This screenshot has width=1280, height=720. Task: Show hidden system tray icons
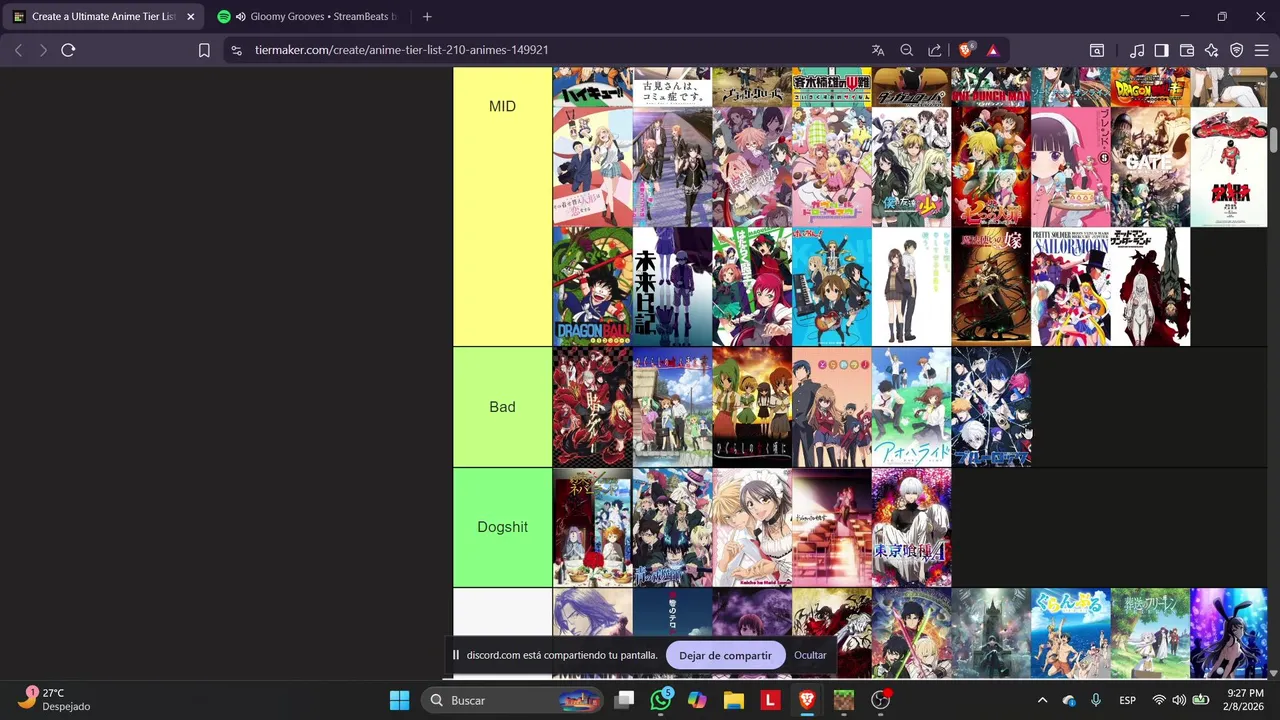(1042, 700)
